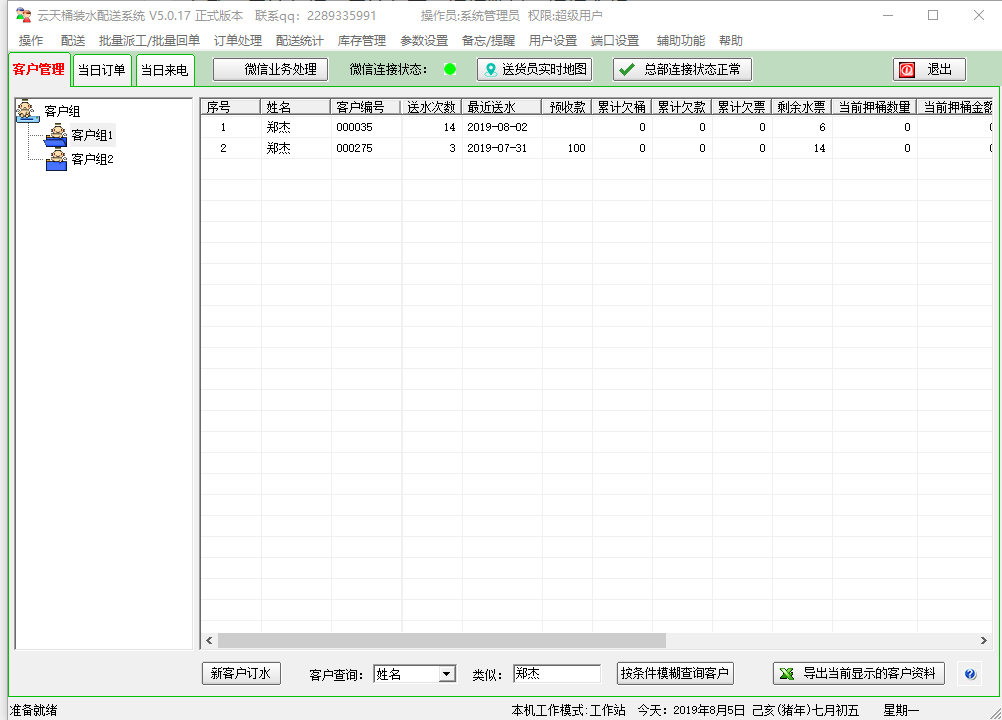Switch to 当日订单 tab
The image size is (1002, 720).
coord(102,70)
